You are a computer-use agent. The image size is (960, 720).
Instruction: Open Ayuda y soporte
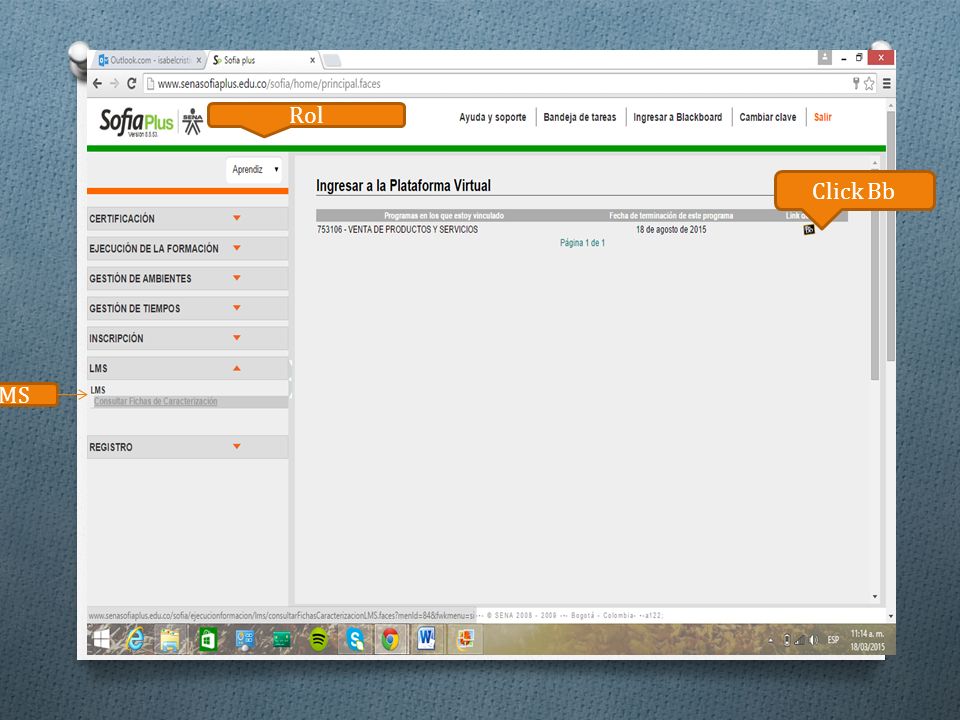pos(493,117)
